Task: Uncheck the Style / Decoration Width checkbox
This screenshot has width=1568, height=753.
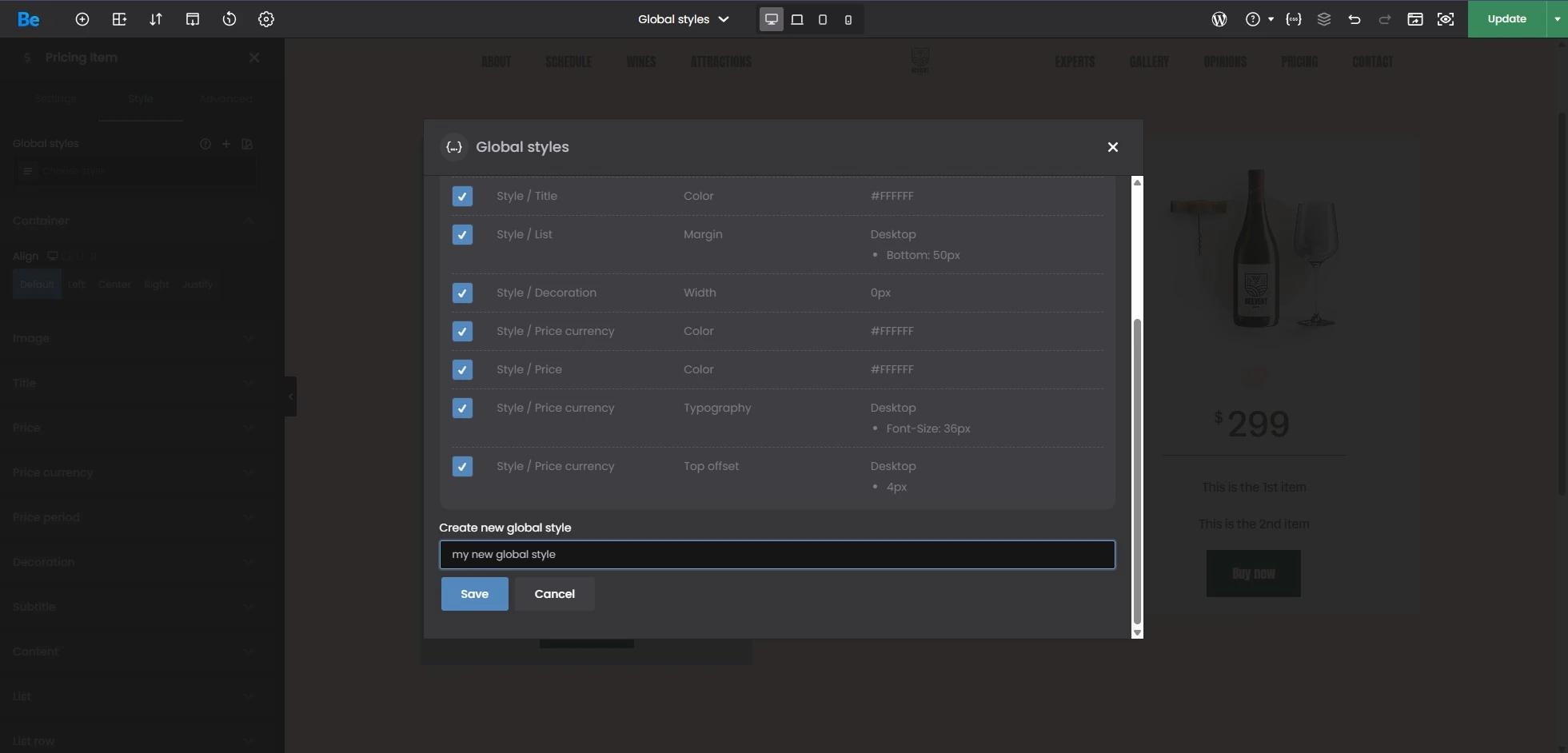Action: coord(462,293)
